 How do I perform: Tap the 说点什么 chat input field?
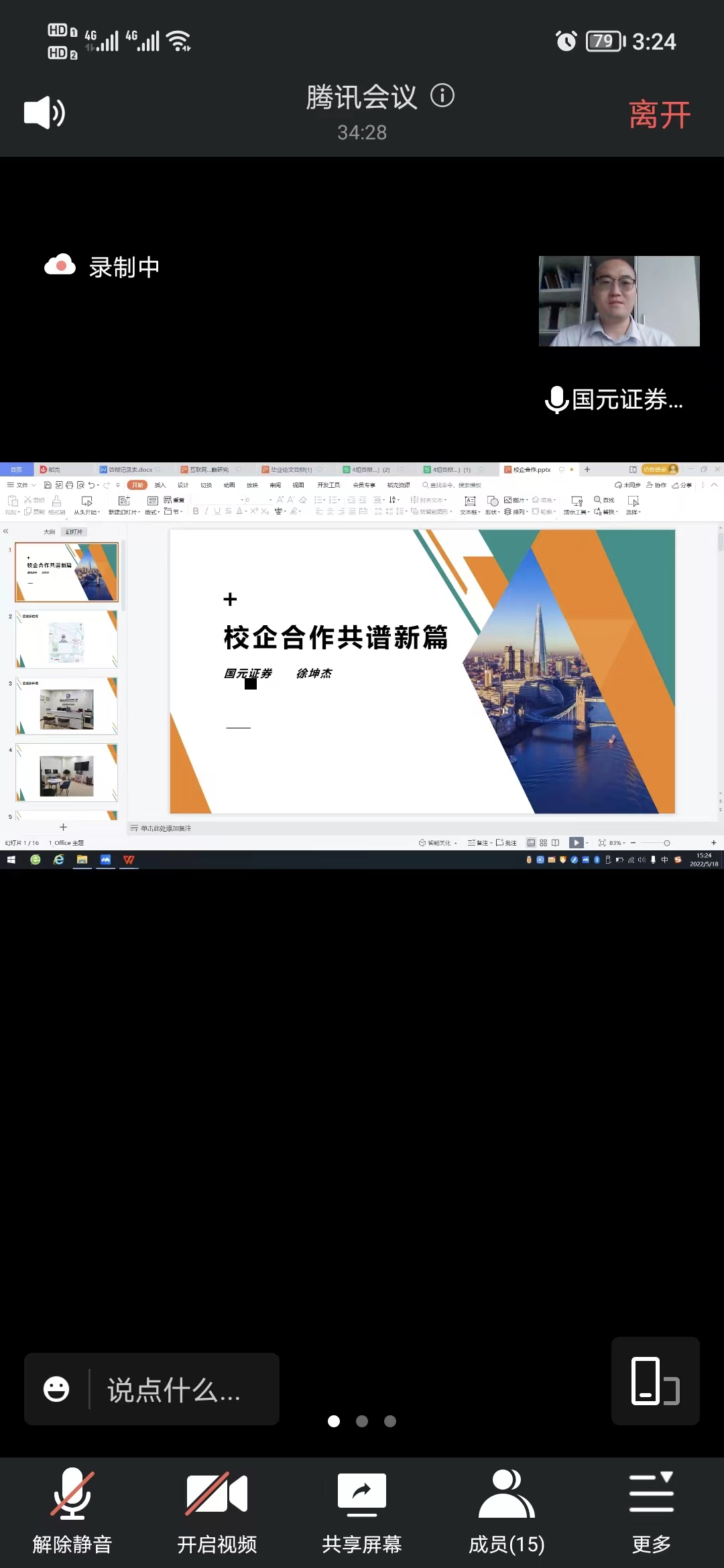point(174,1389)
